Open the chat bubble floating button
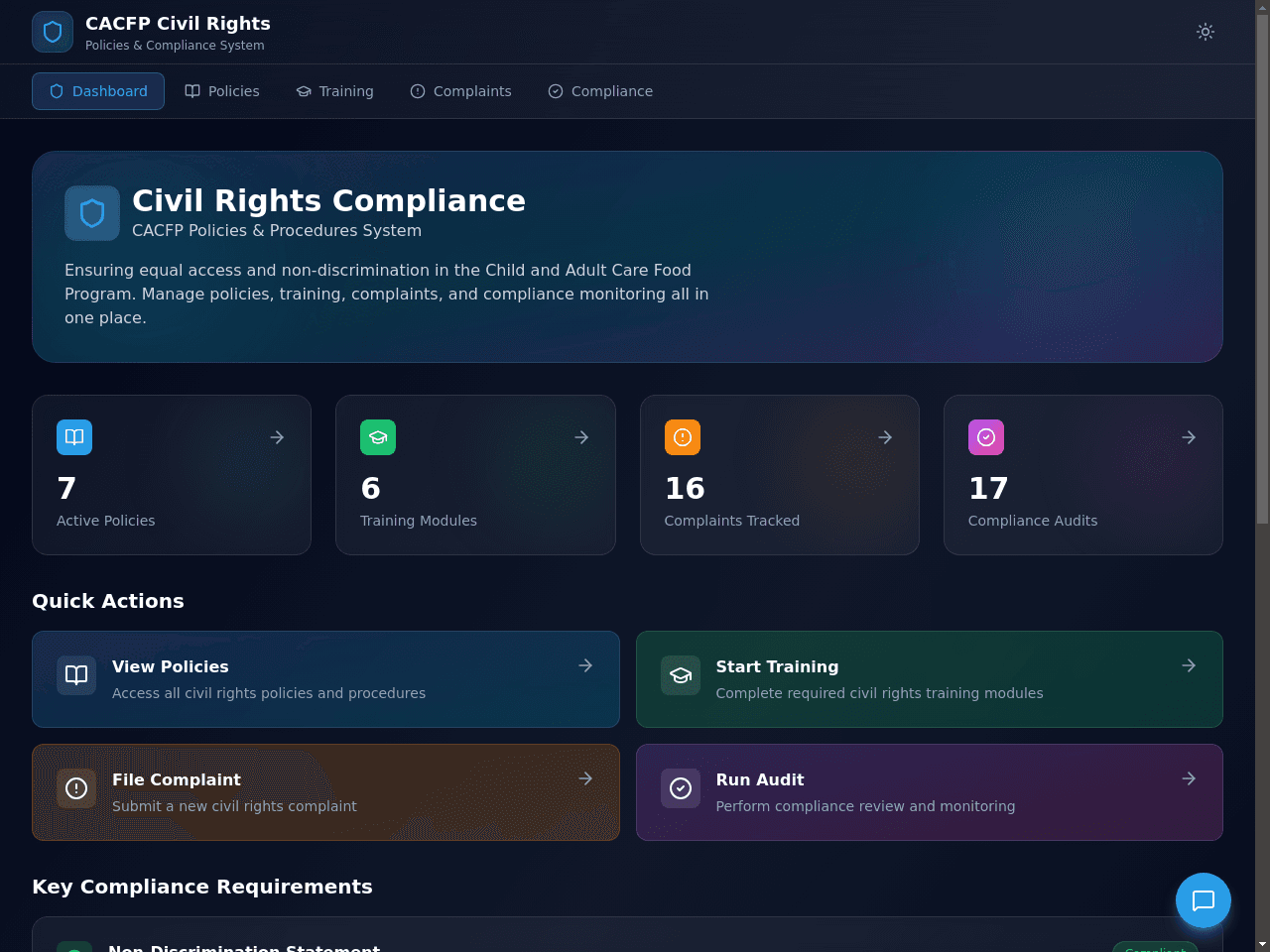 coord(1204,900)
